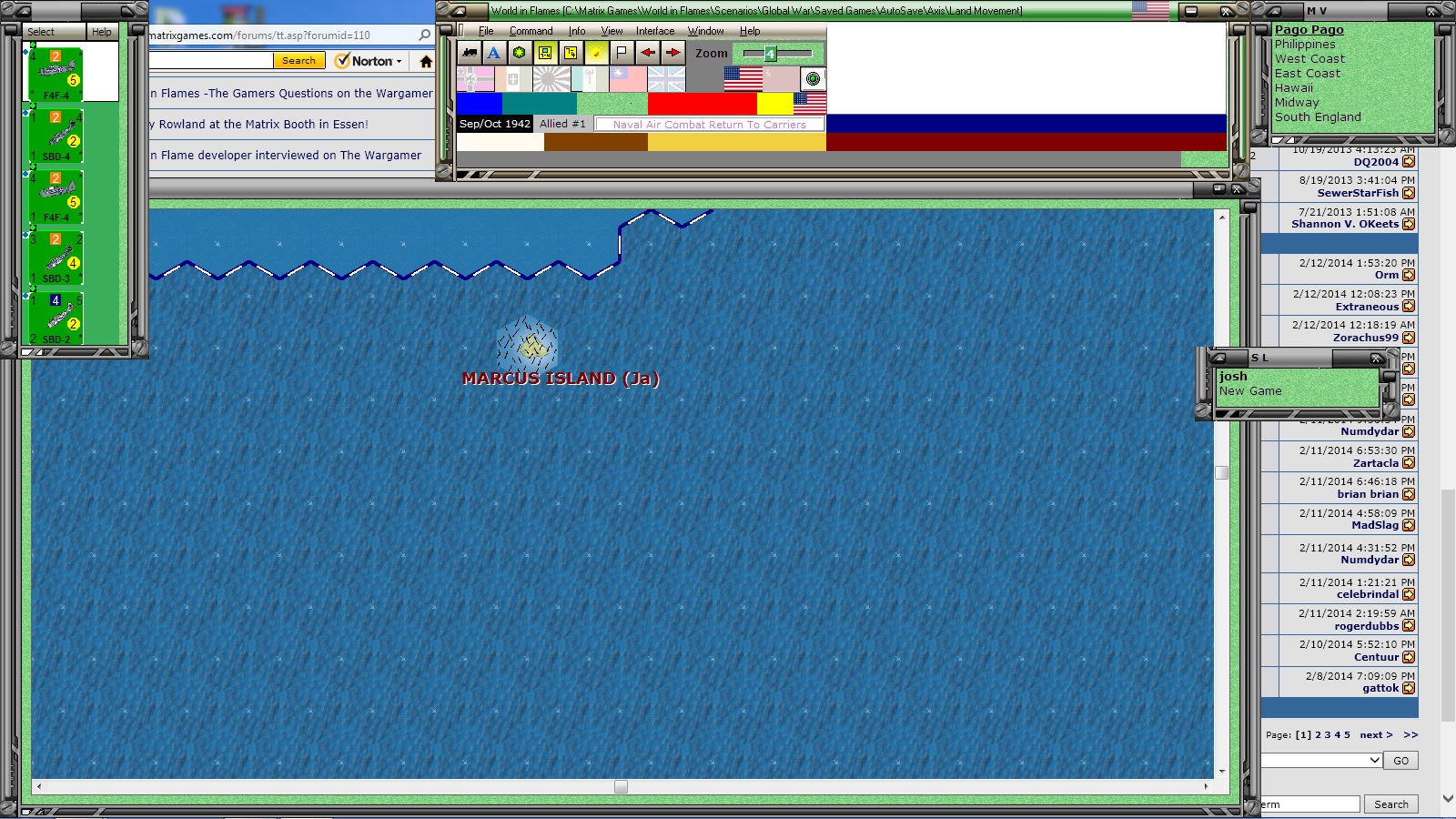
Task: Select the Japanese rising sun flag
Action: 551,79
